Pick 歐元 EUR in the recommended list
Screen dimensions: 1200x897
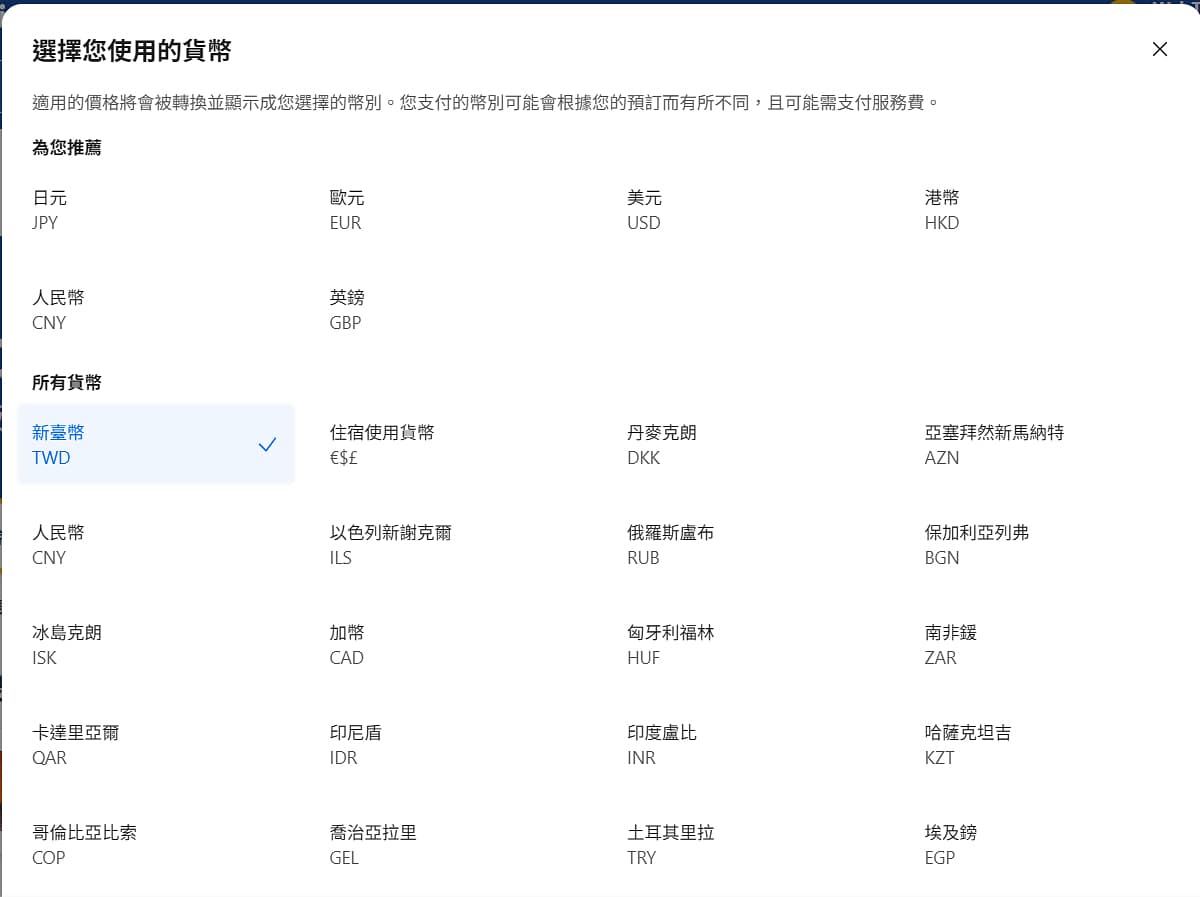tap(347, 210)
